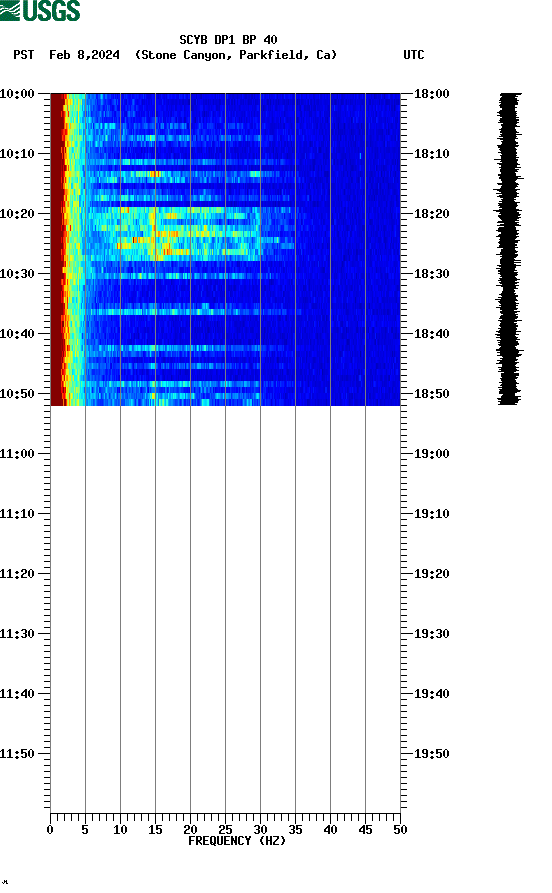Click the 19:50 UTC time label
The width and height of the screenshot is (552, 893).
[x=432, y=753]
